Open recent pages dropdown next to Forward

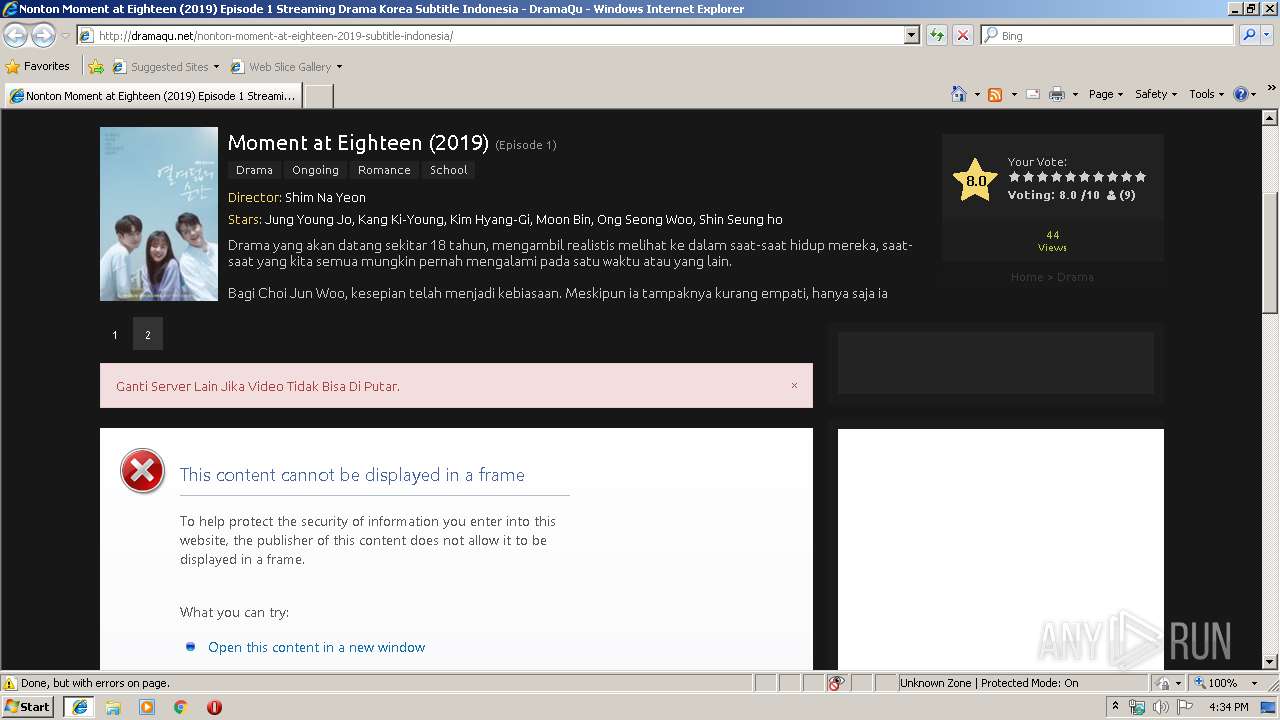click(x=65, y=35)
